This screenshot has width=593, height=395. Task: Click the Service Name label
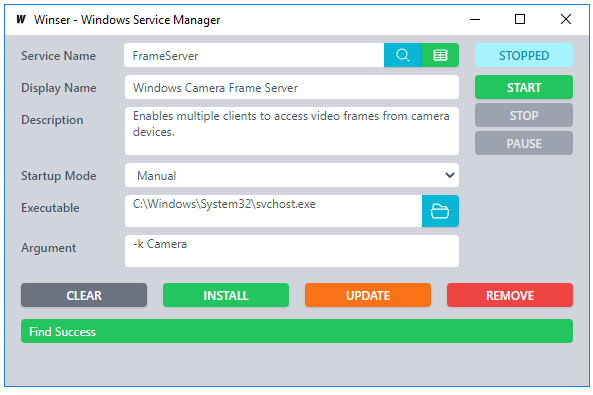(58, 56)
